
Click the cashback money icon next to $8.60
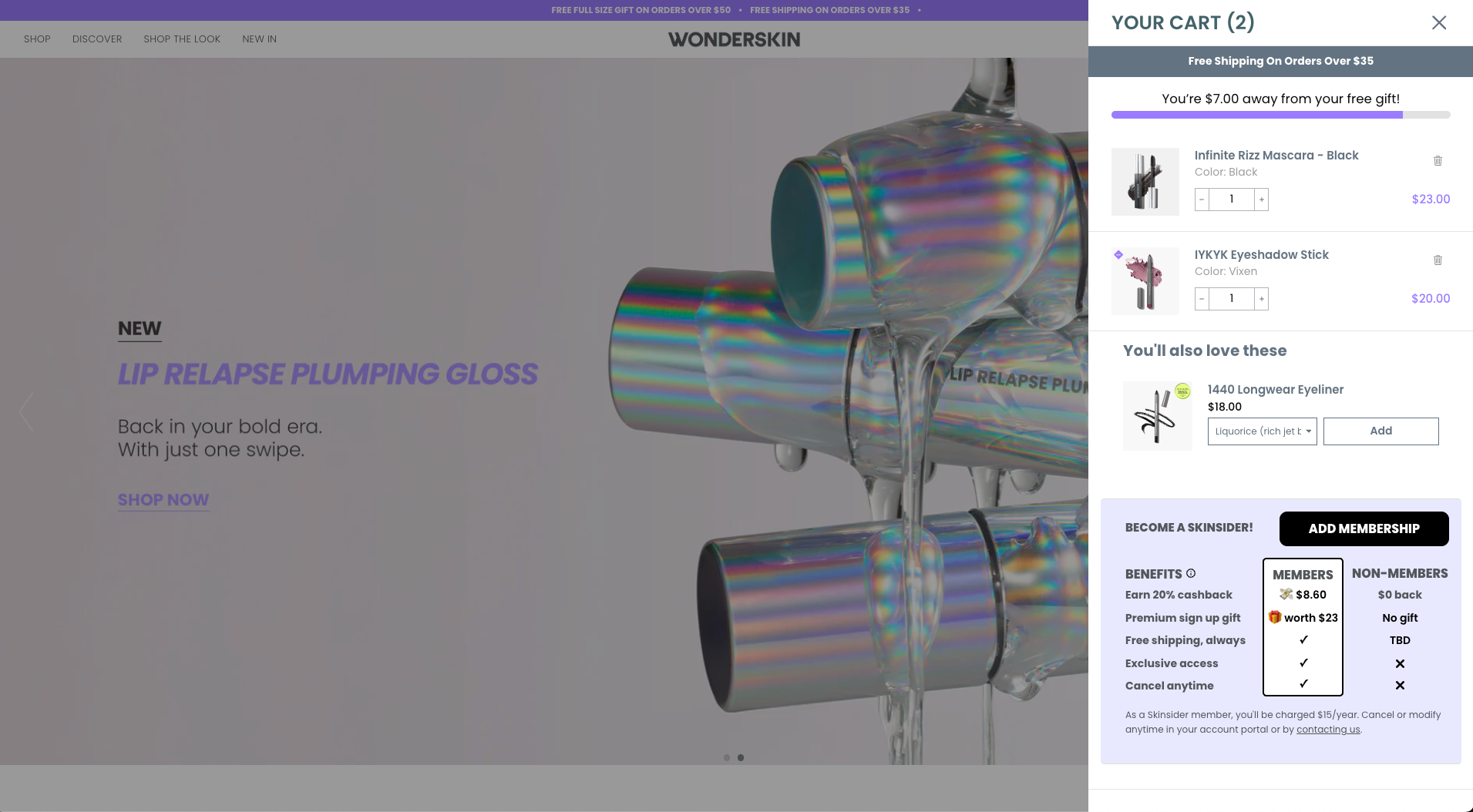pyautogui.click(x=1286, y=594)
